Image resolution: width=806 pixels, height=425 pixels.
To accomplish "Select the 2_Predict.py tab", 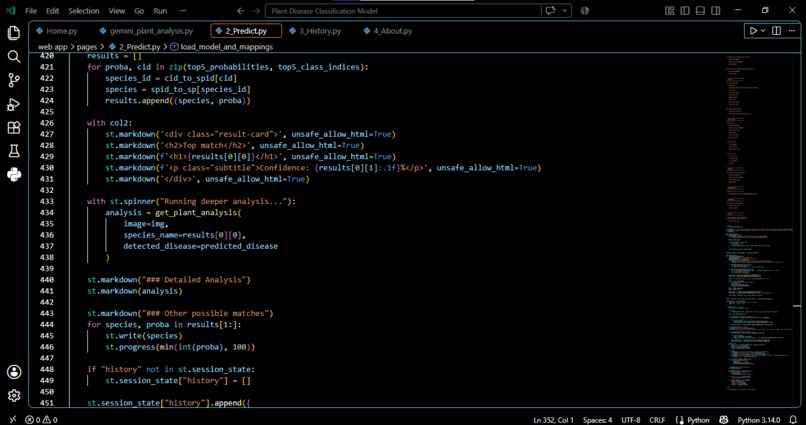I will pos(246,31).
